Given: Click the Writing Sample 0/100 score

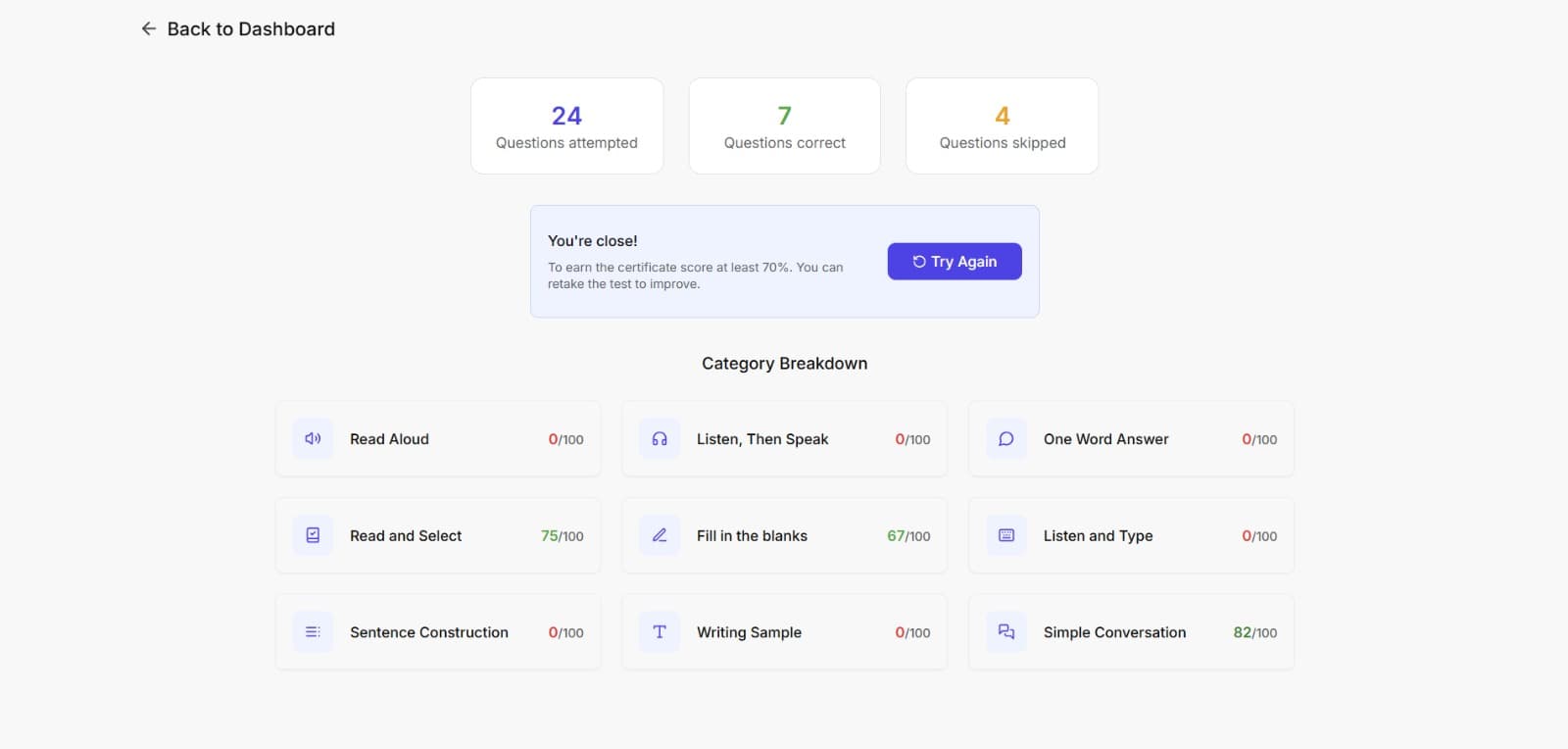Looking at the screenshot, I should click(912, 632).
